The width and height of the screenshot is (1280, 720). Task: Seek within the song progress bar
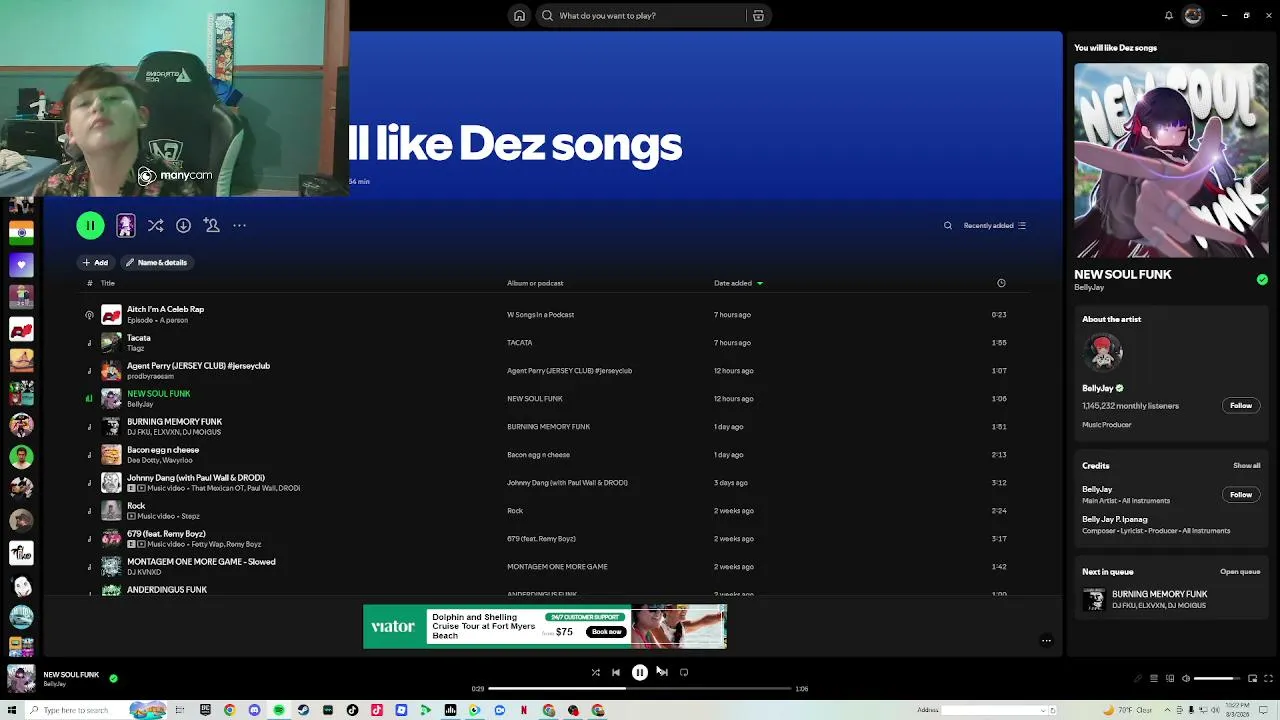[640, 689]
